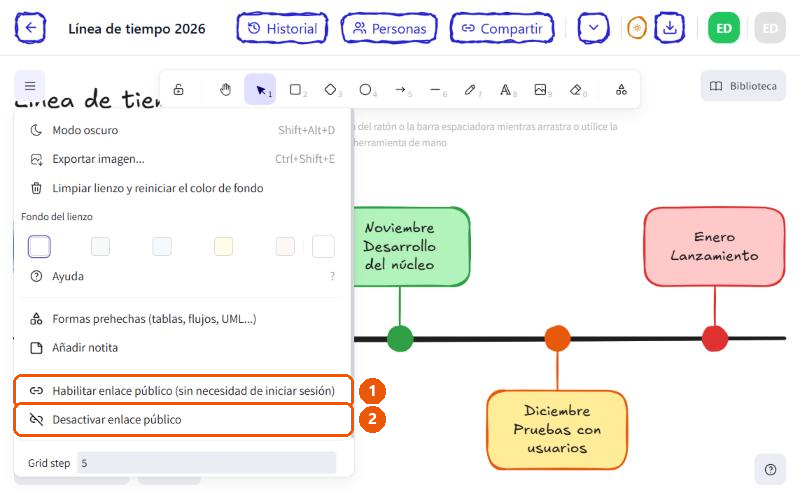800x499 pixels.
Task: Open Ayuda from the menu
Action: (183, 277)
